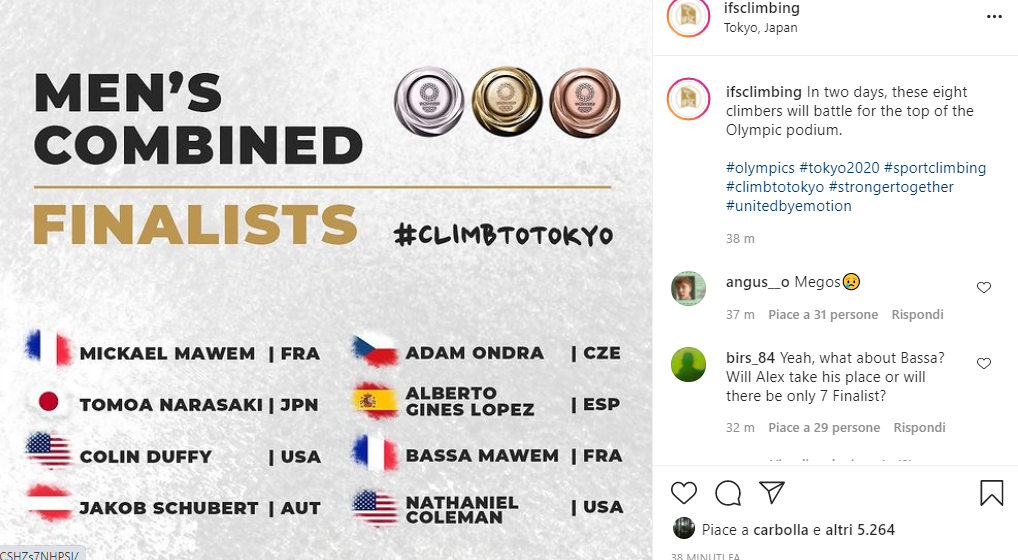This screenshot has height=560, width=1018.
Task: View angus__o's profile picture
Action: [688, 288]
